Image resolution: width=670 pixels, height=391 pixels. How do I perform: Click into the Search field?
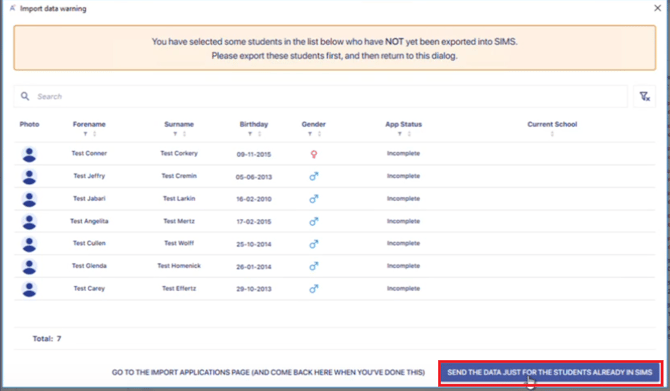coord(320,97)
